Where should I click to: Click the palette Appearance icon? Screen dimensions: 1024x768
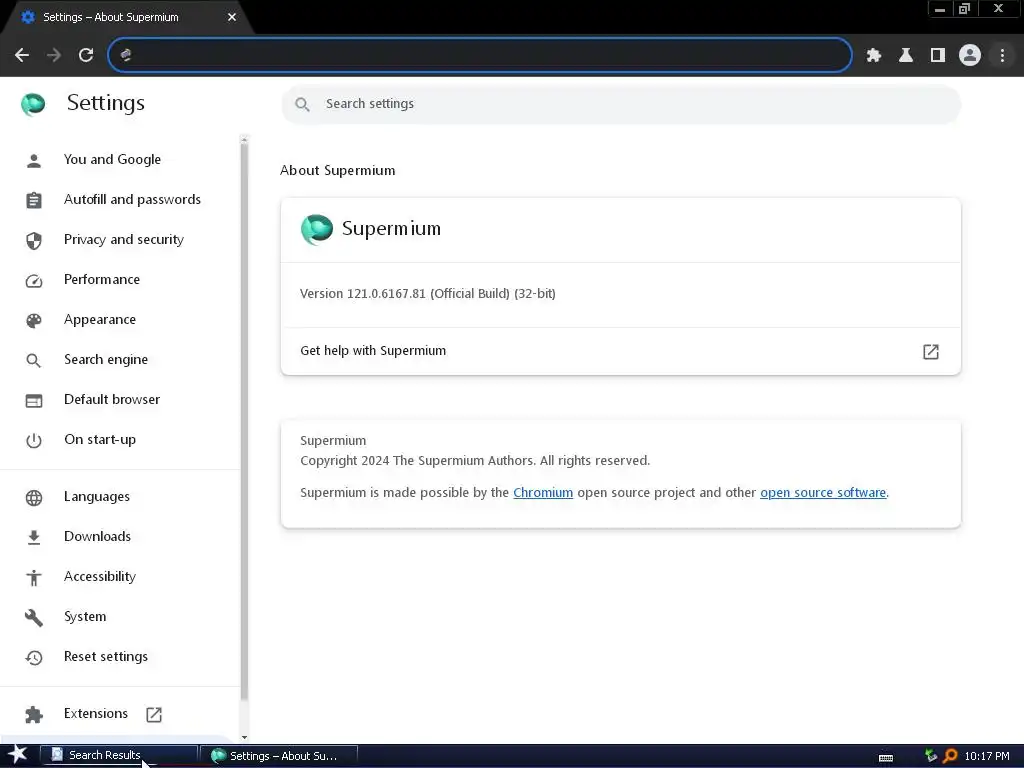coord(34,321)
